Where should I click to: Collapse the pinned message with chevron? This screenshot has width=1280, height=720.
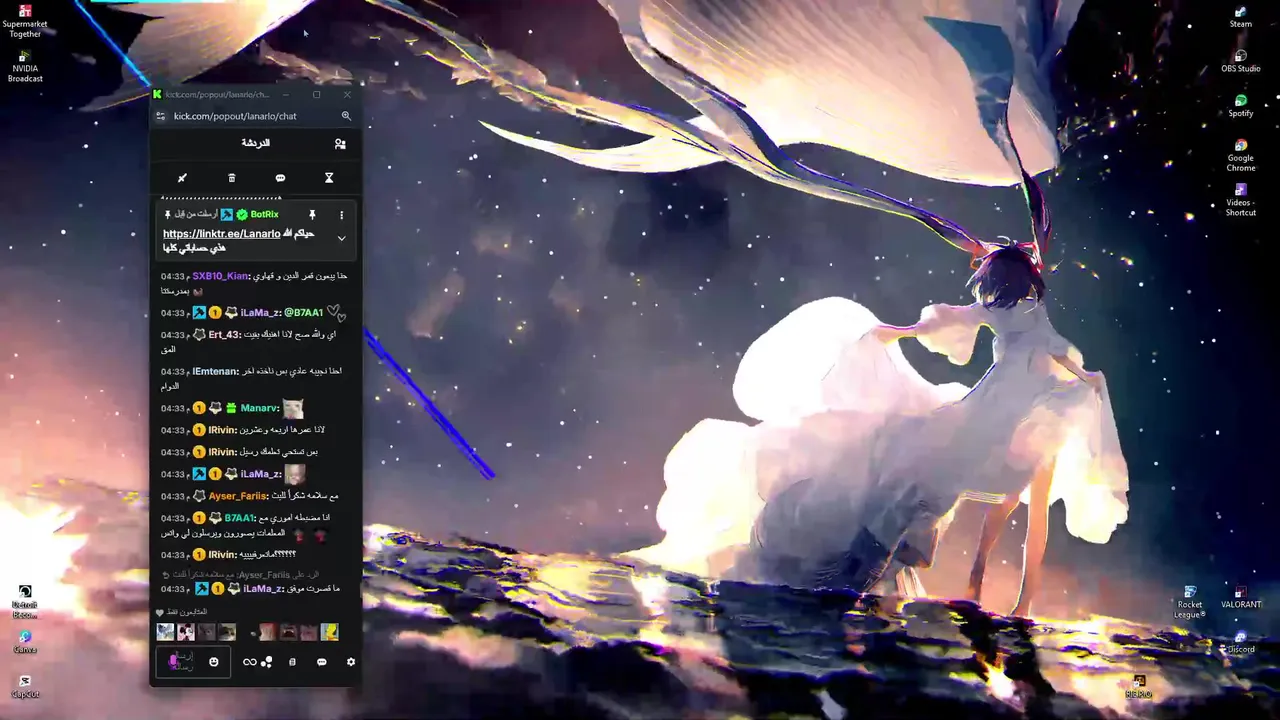(x=341, y=239)
